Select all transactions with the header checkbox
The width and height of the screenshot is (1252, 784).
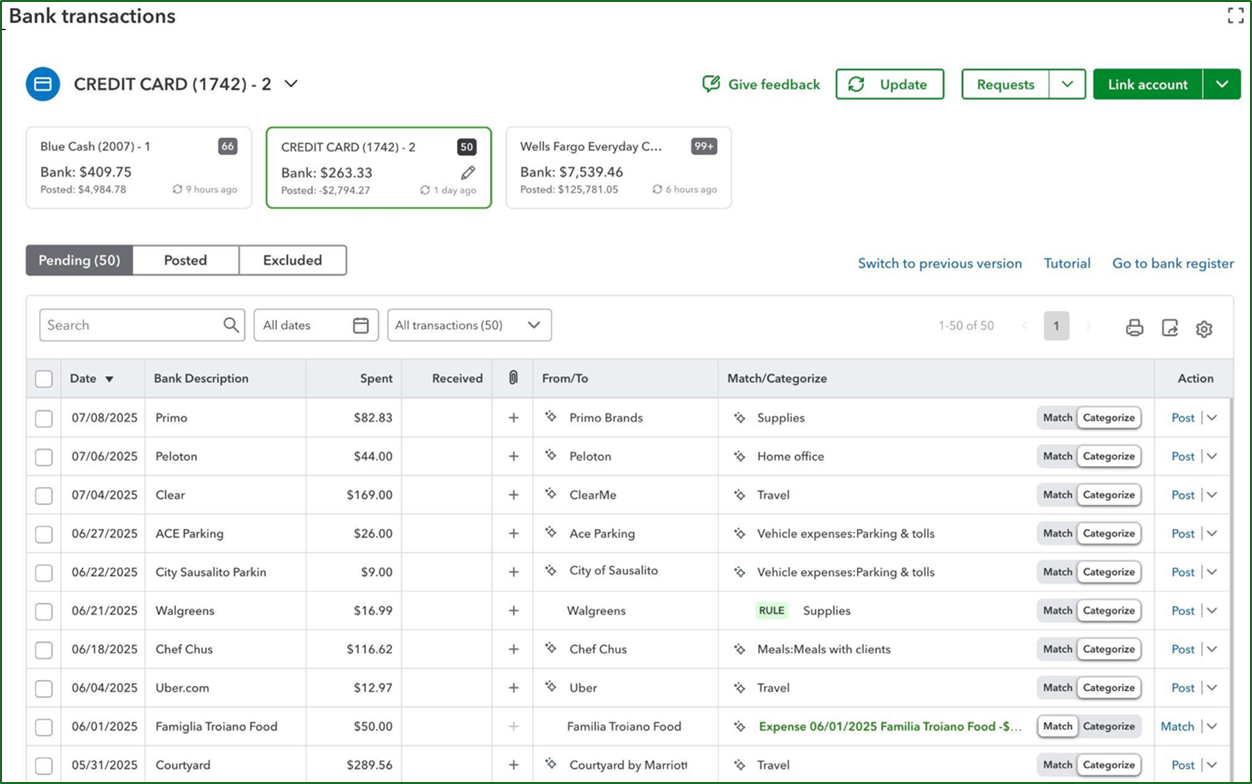[43, 378]
